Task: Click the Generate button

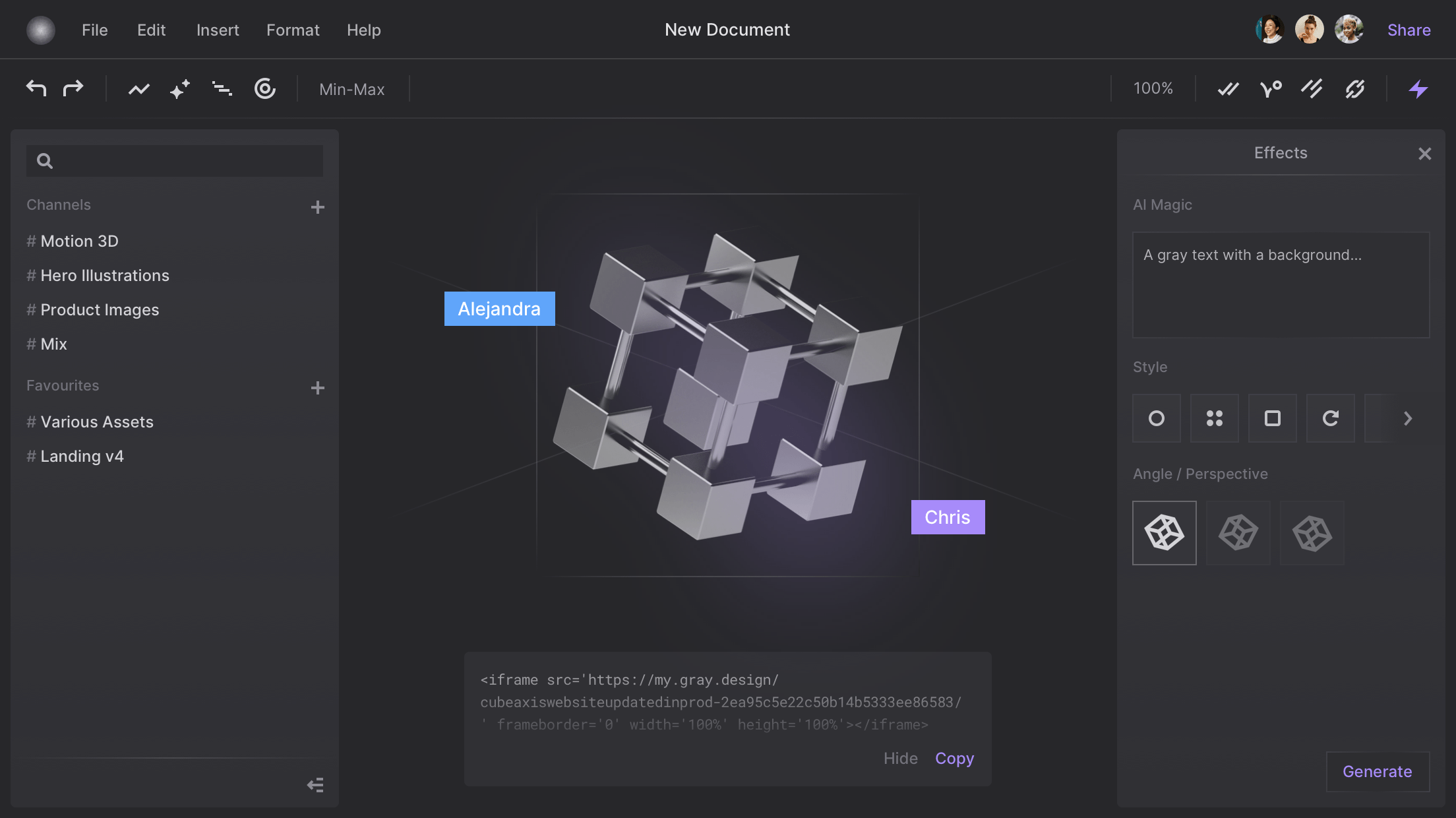Action: pos(1377,771)
